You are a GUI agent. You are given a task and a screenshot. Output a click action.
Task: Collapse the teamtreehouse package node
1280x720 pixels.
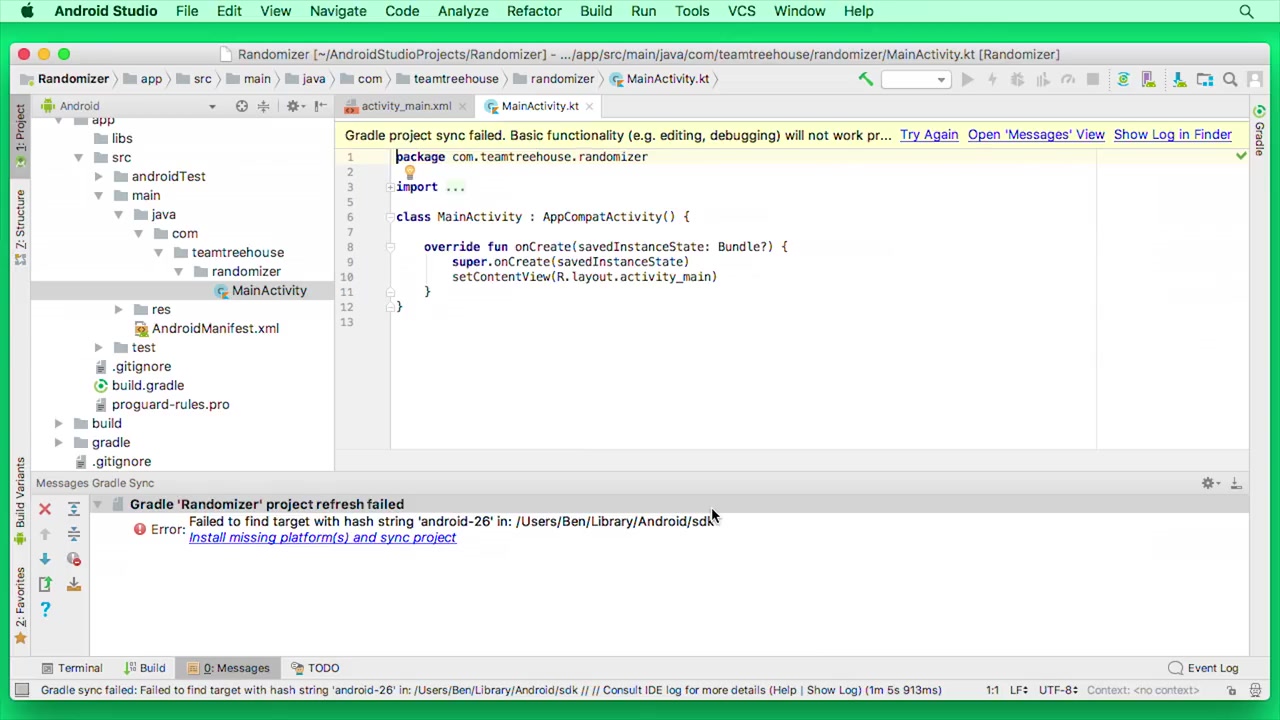158,252
